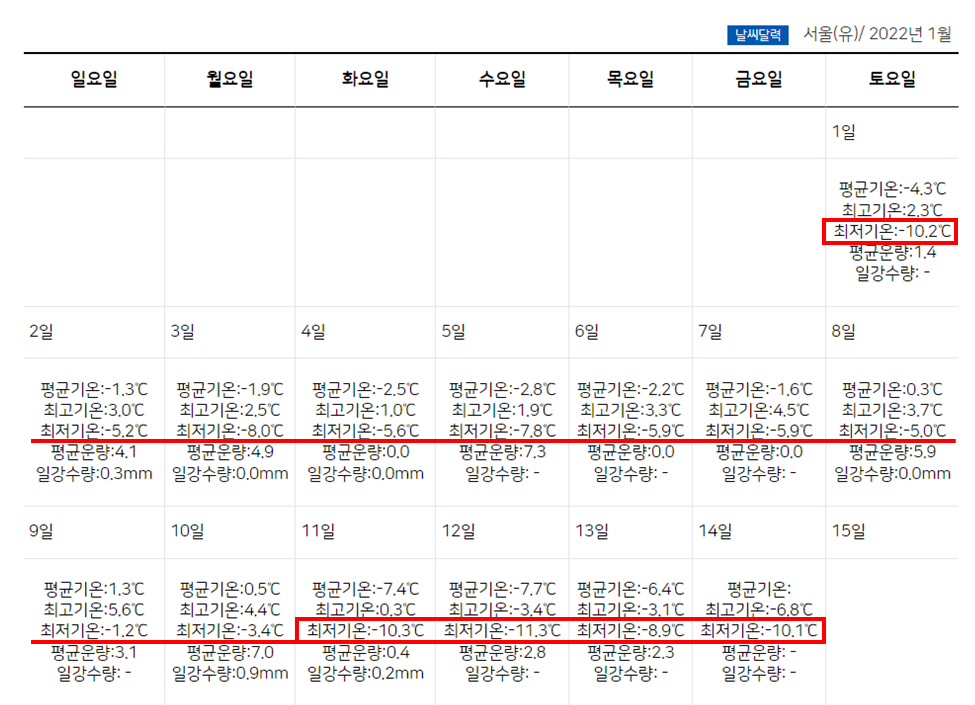Click the 수요일 column header
Viewport: 975px width, 705px height.
click(x=502, y=79)
